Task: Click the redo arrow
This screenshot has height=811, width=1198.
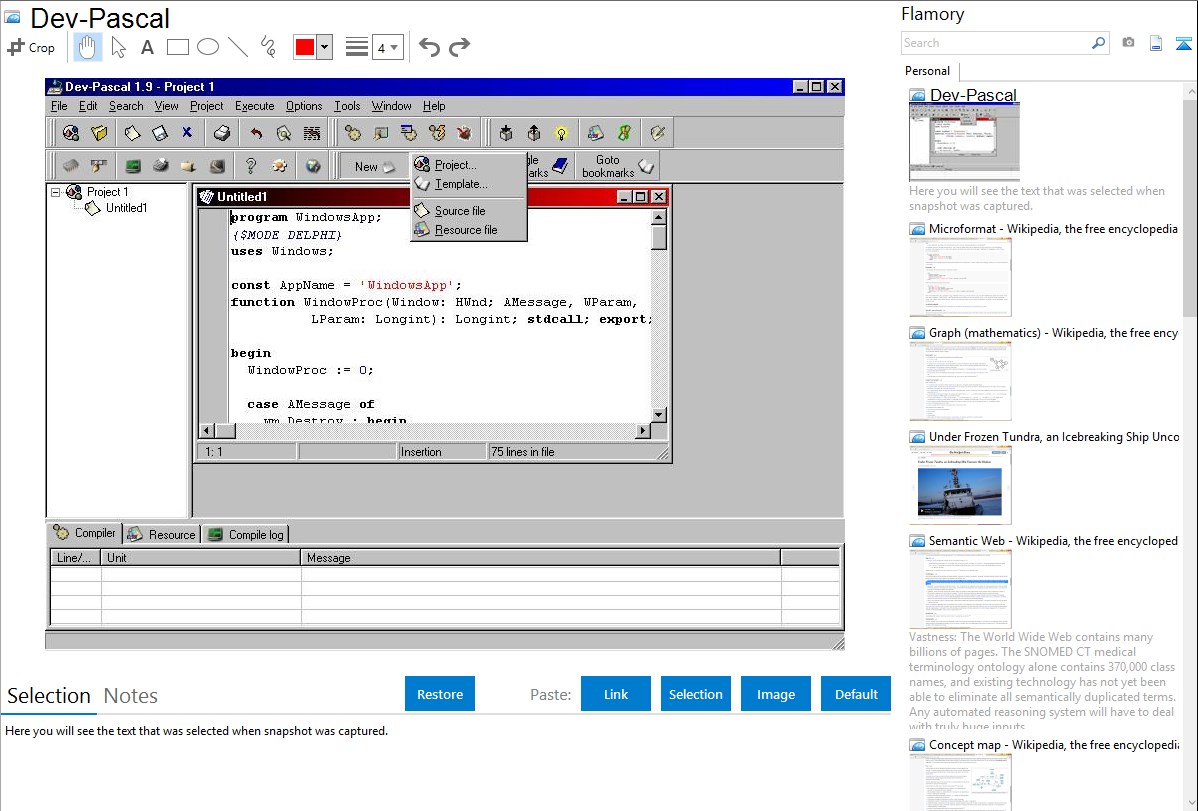Action: [459, 47]
